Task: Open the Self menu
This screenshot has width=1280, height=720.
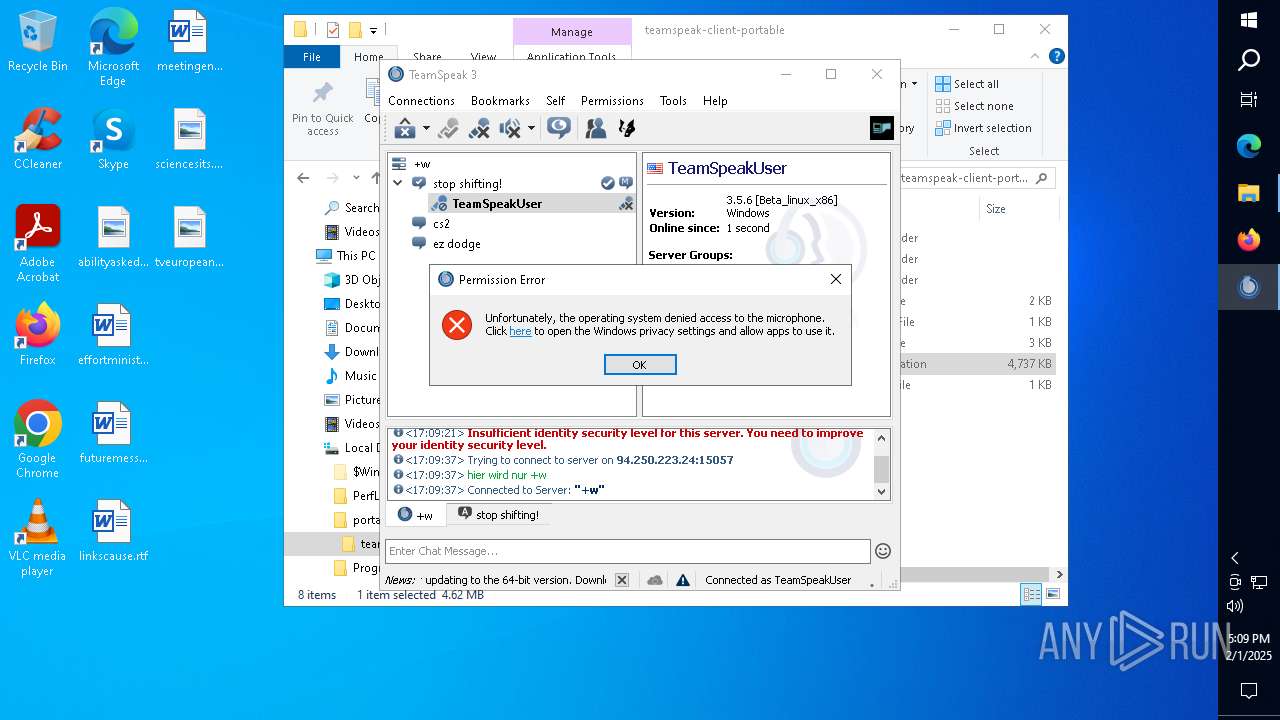Action: pyautogui.click(x=555, y=101)
